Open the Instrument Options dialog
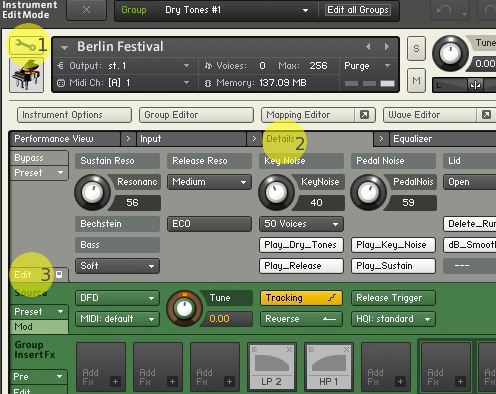 click(74, 115)
